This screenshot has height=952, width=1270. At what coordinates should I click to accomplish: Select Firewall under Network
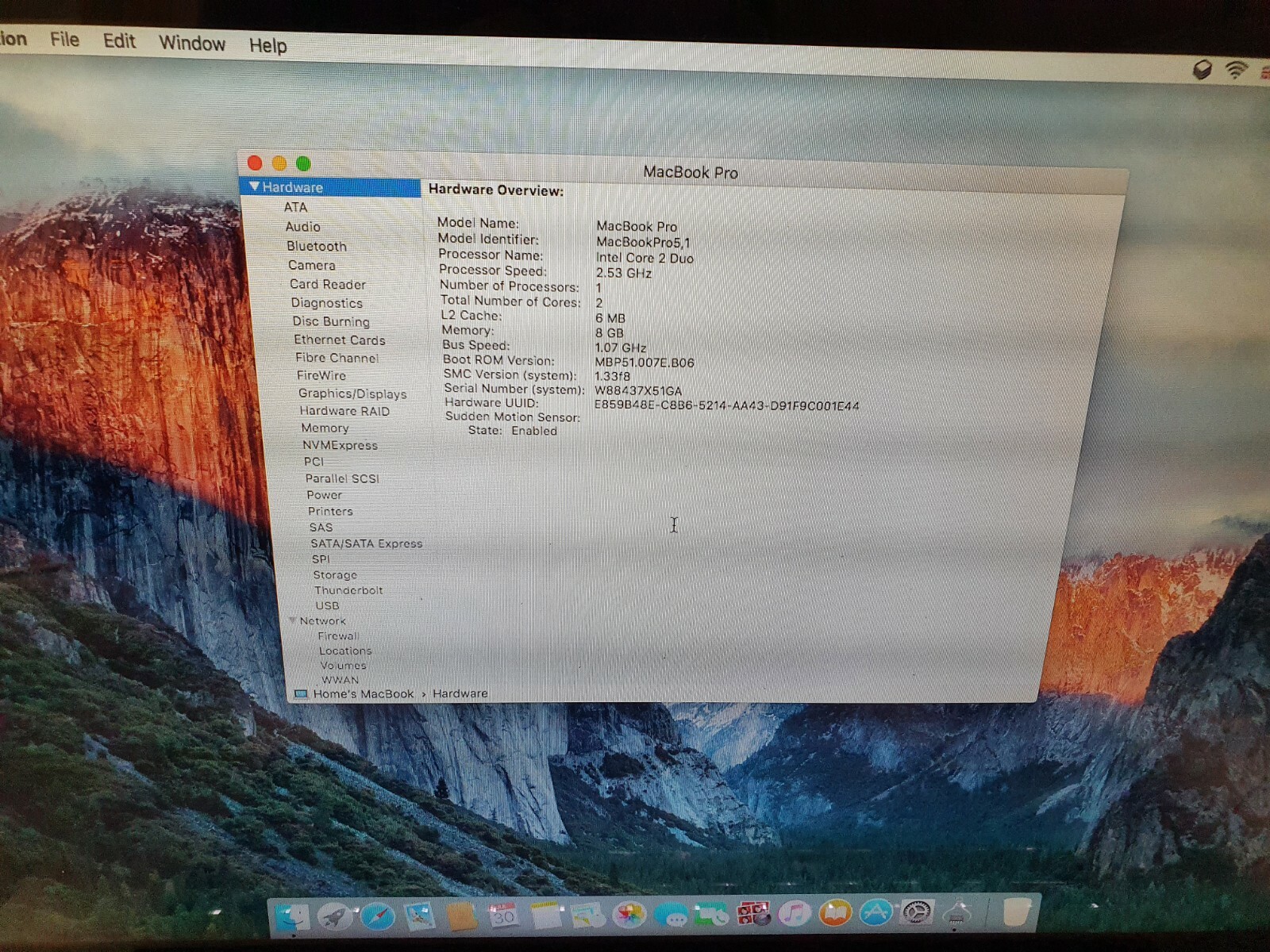tap(338, 636)
